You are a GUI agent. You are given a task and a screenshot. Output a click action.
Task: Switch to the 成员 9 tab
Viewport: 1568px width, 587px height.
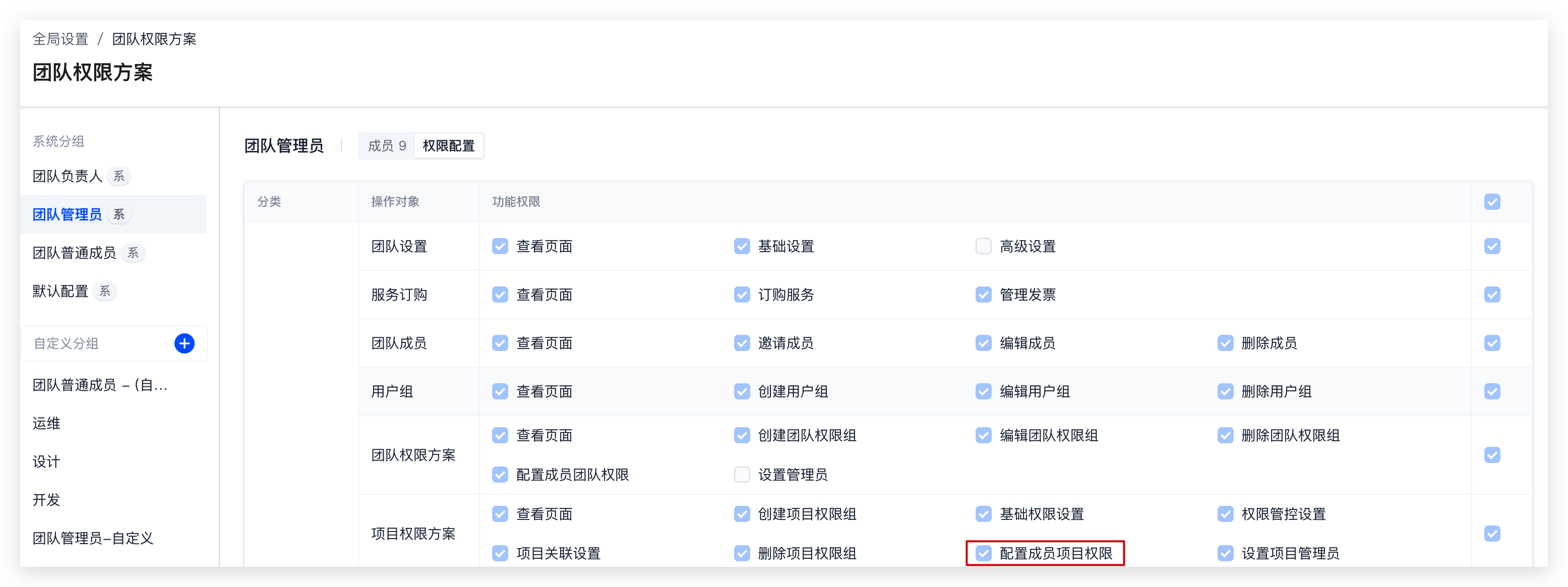[387, 146]
